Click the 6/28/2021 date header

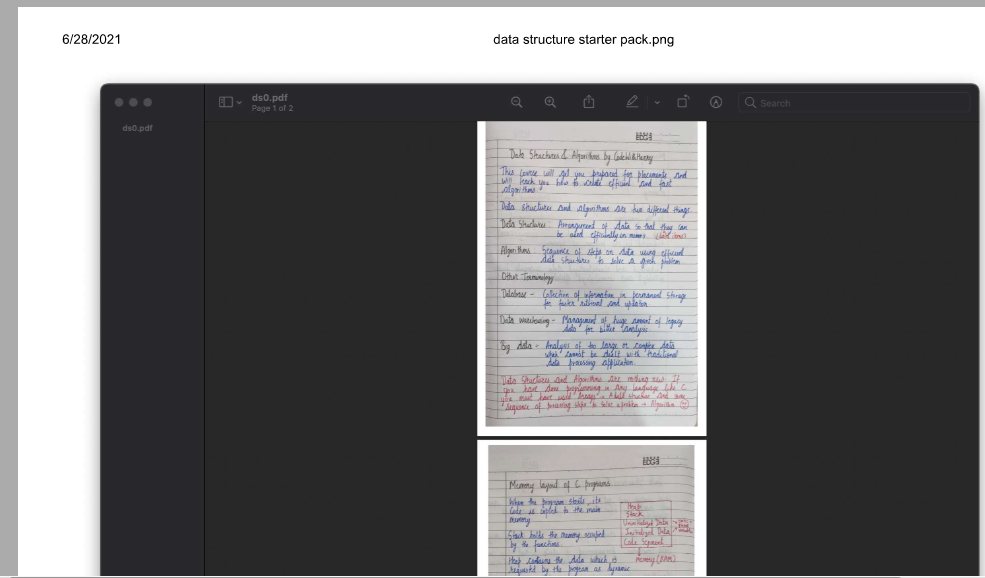pos(91,40)
